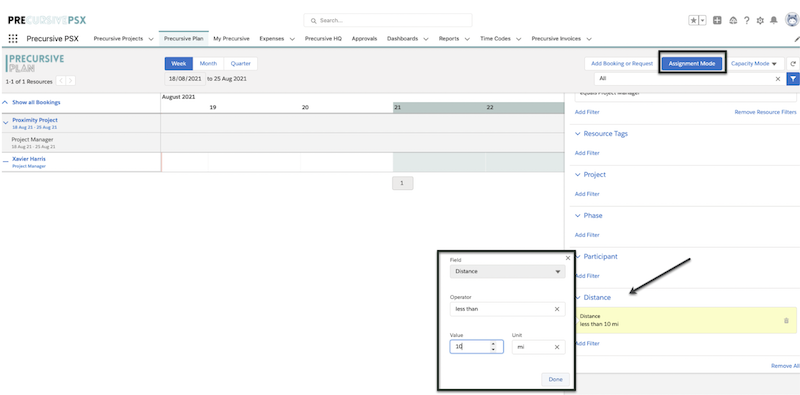Expand the Expenses tab menu
Image resolution: width=800 pixels, height=395 pixels.
point(292,39)
